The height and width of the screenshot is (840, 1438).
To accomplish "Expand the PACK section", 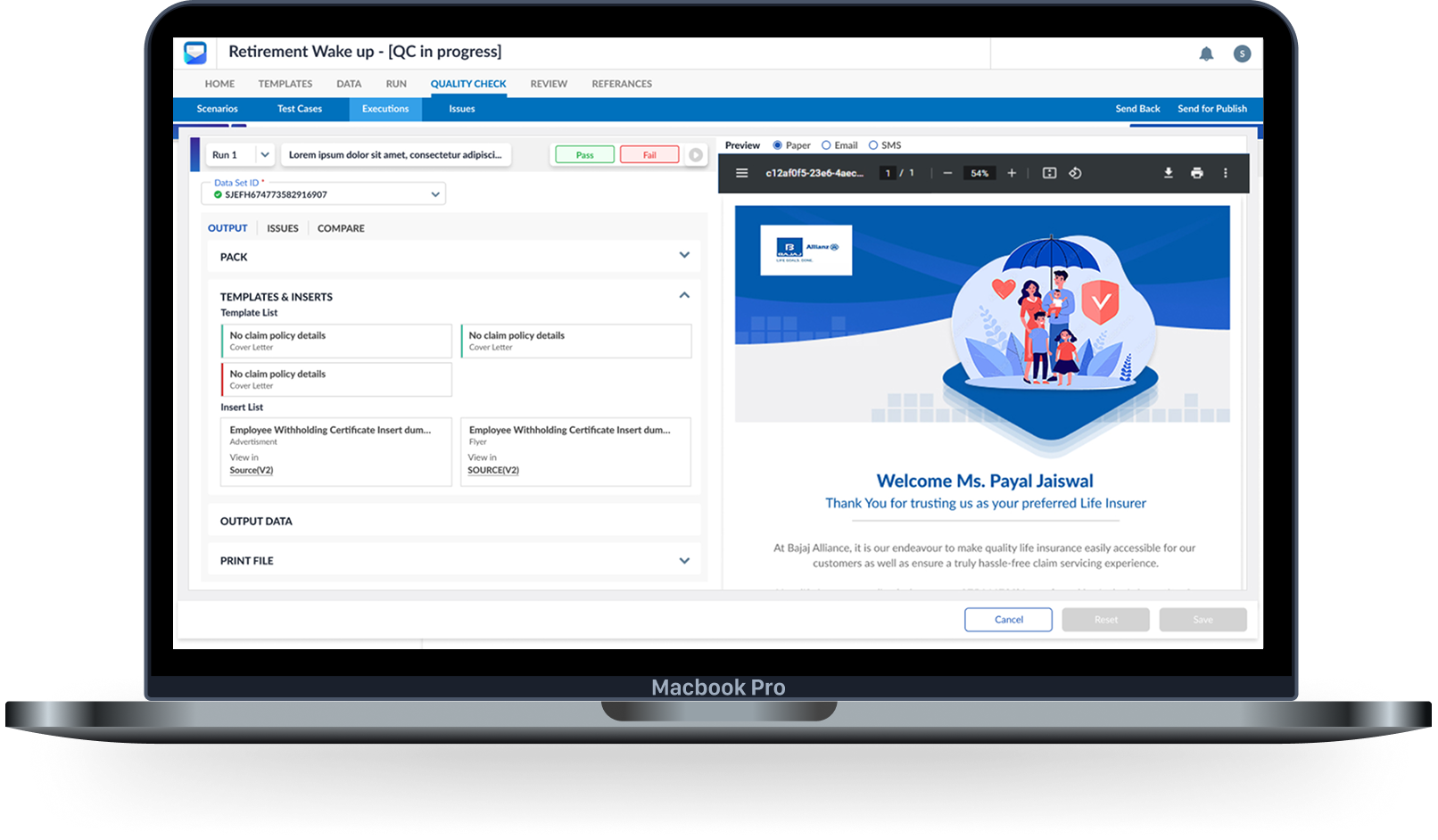I will 684,256.
